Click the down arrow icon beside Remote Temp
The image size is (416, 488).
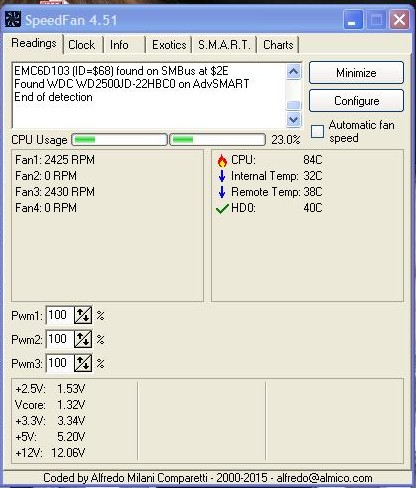[x=222, y=192]
